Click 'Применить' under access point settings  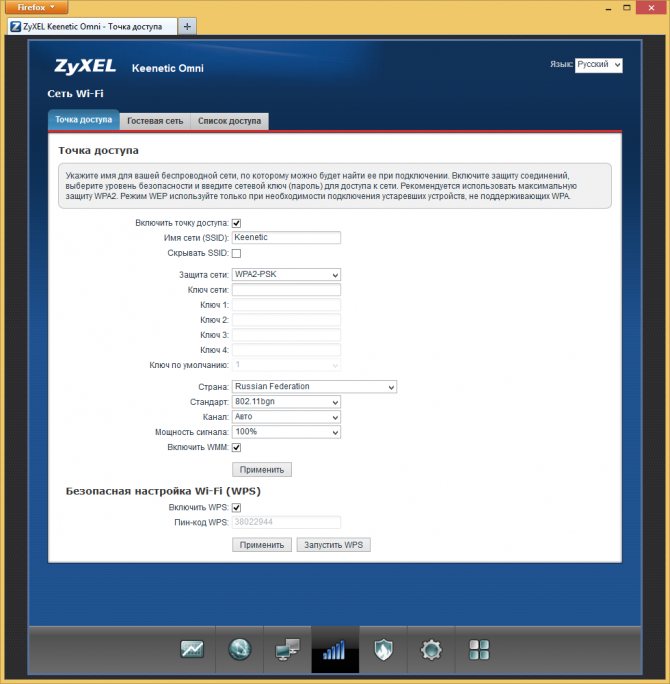tap(262, 470)
